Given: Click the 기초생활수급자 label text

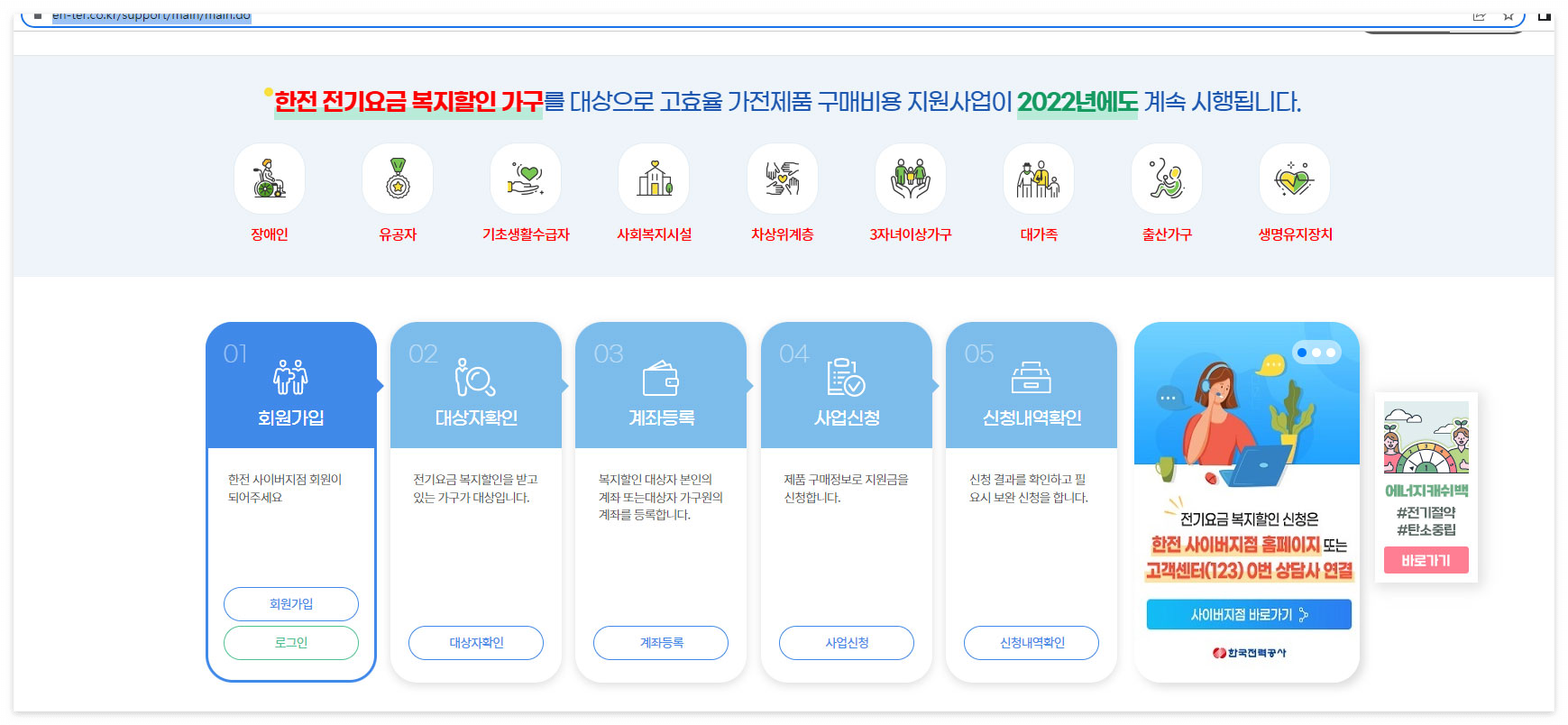Looking at the screenshot, I should click(x=526, y=234).
